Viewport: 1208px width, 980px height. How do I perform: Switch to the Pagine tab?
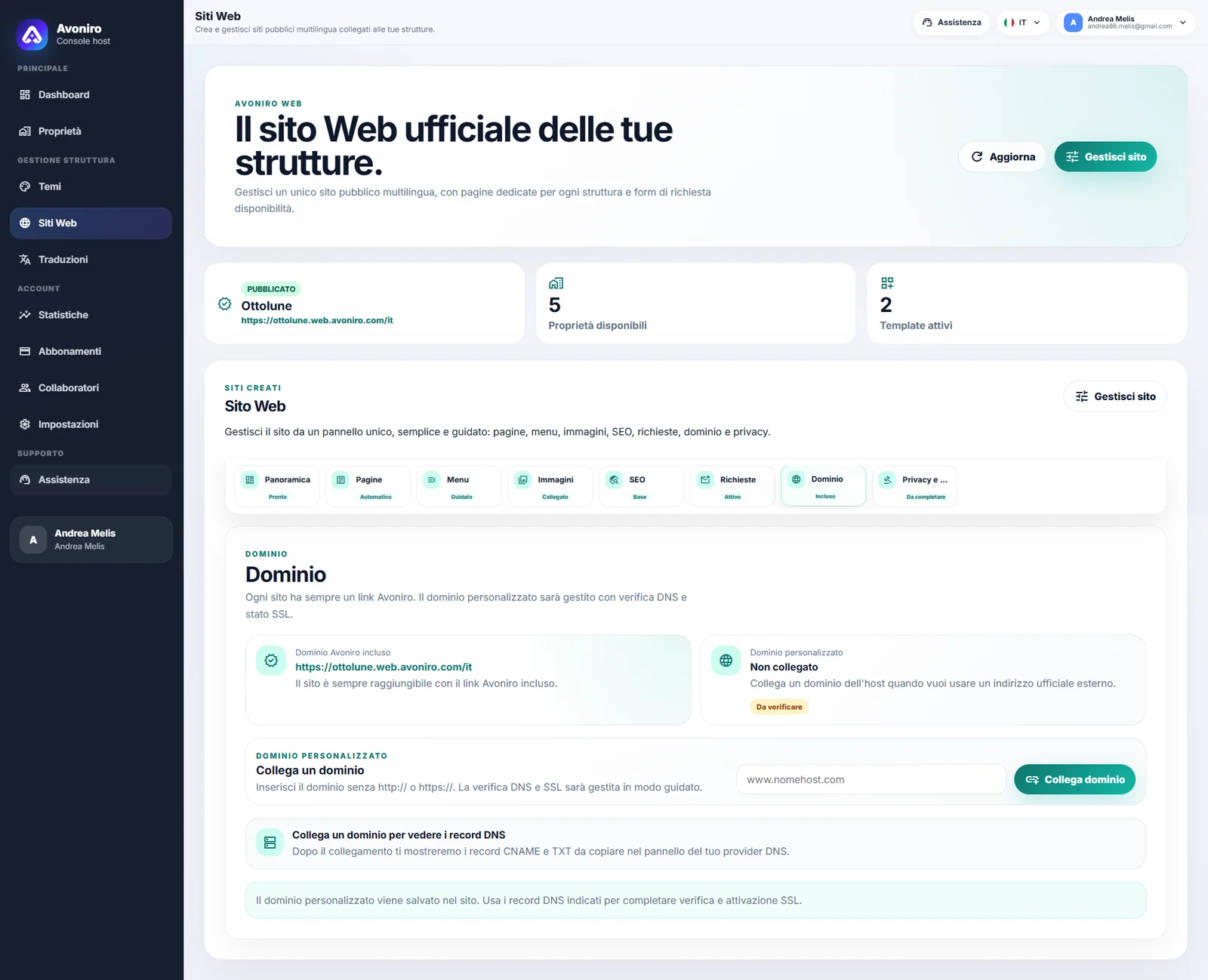coord(368,486)
